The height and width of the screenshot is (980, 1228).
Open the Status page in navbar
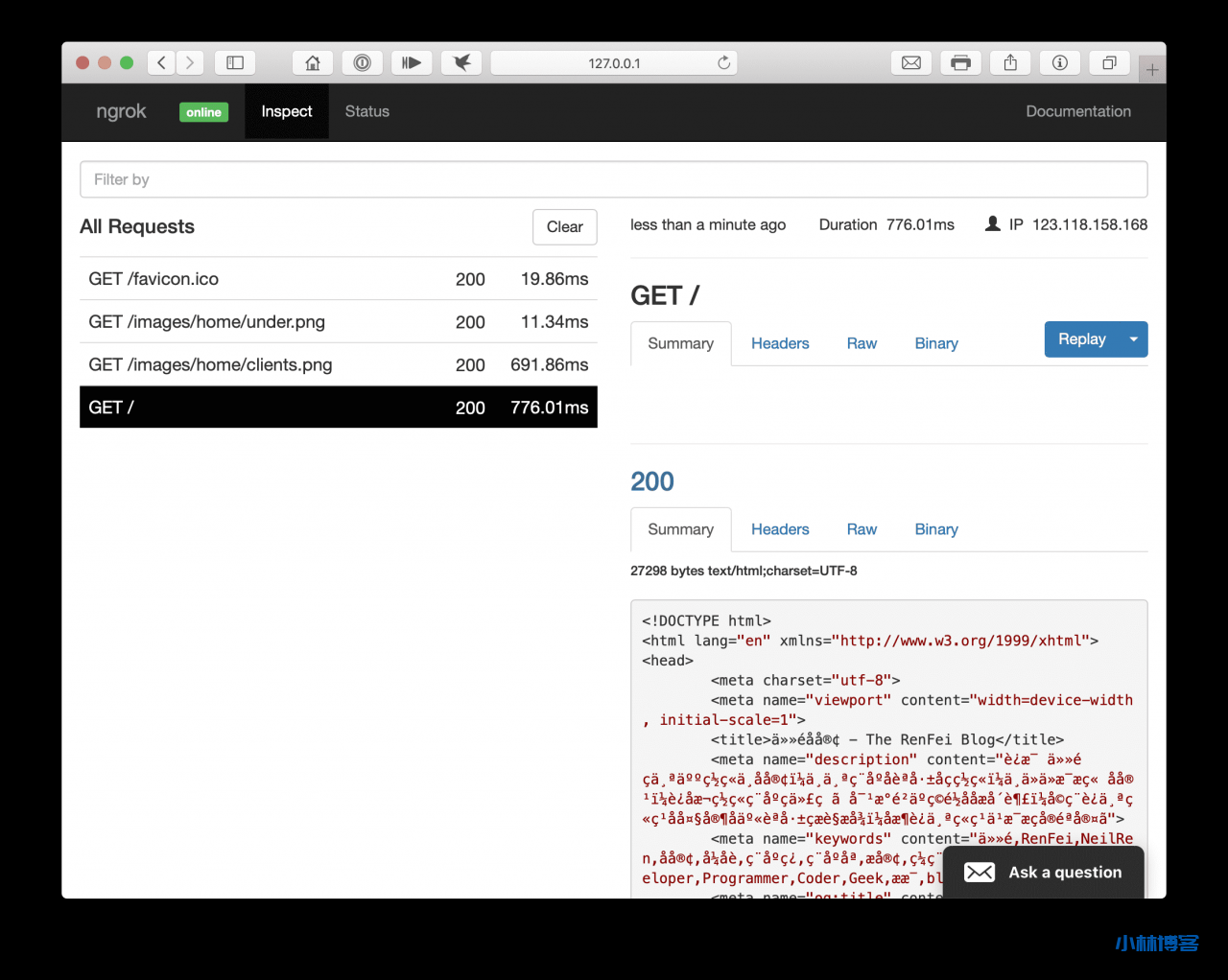pyautogui.click(x=366, y=111)
